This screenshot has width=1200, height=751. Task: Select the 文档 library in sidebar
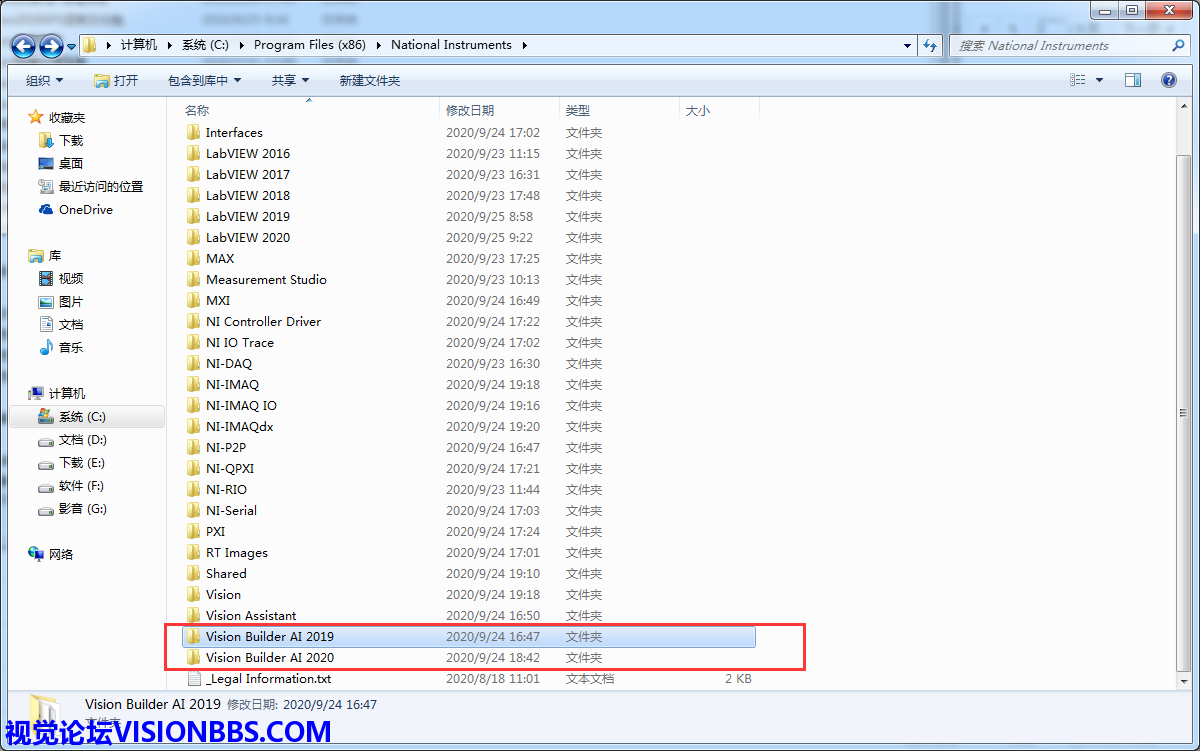tap(71, 324)
